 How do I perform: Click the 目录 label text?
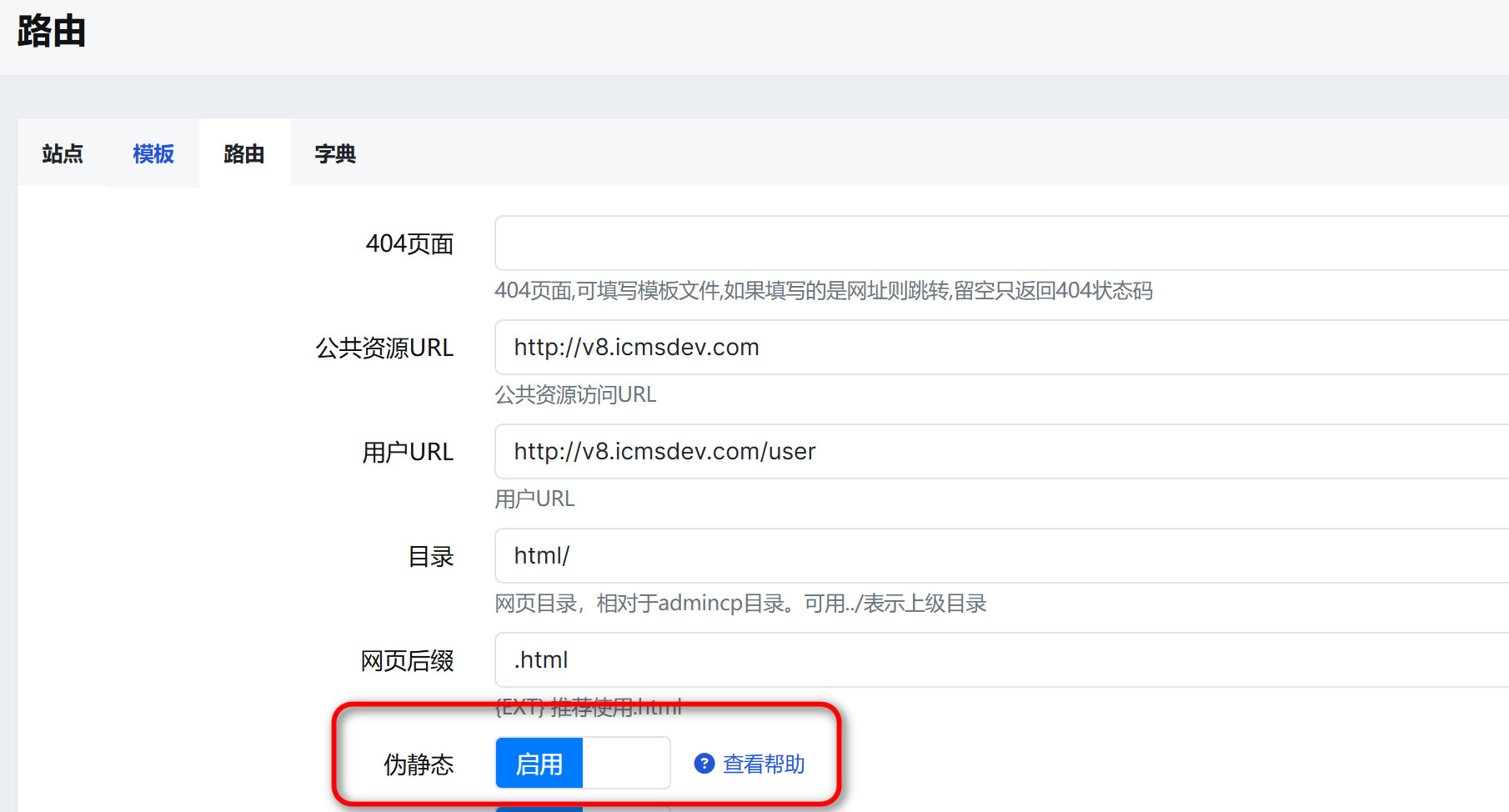click(431, 556)
